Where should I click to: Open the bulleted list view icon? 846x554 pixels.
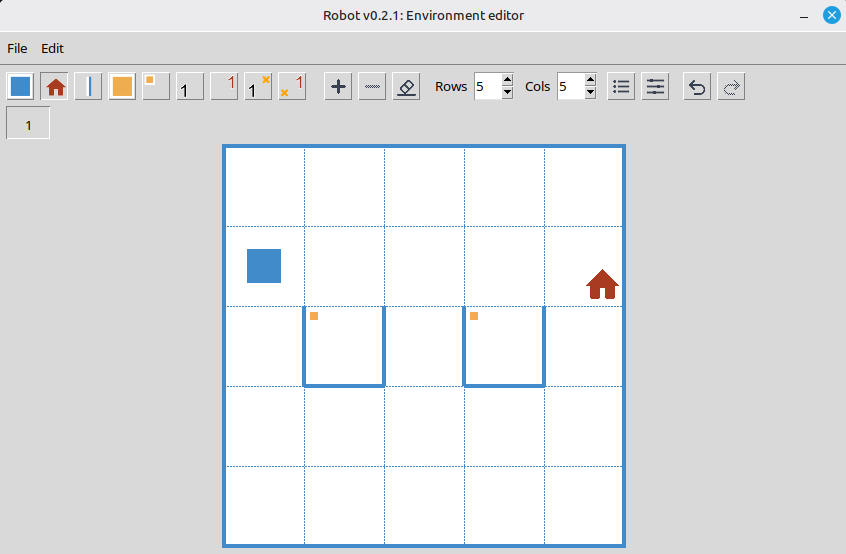pos(621,86)
